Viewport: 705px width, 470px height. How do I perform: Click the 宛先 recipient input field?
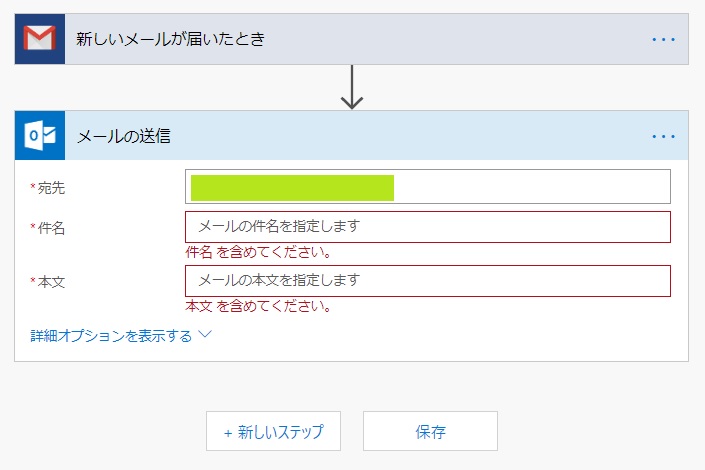coord(428,187)
